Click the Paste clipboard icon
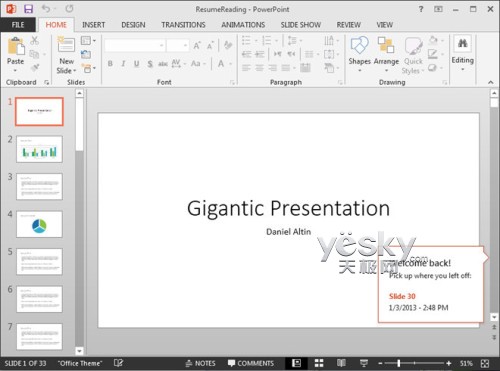The width and height of the screenshot is (500, 371). point(16,46)
